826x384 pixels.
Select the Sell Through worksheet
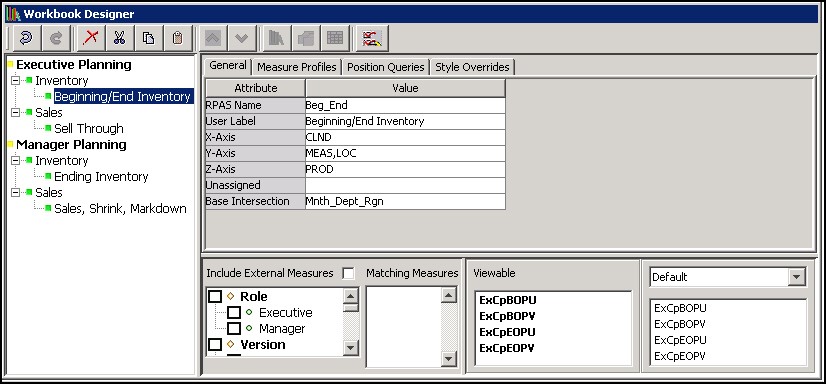[x=88, y=129]
